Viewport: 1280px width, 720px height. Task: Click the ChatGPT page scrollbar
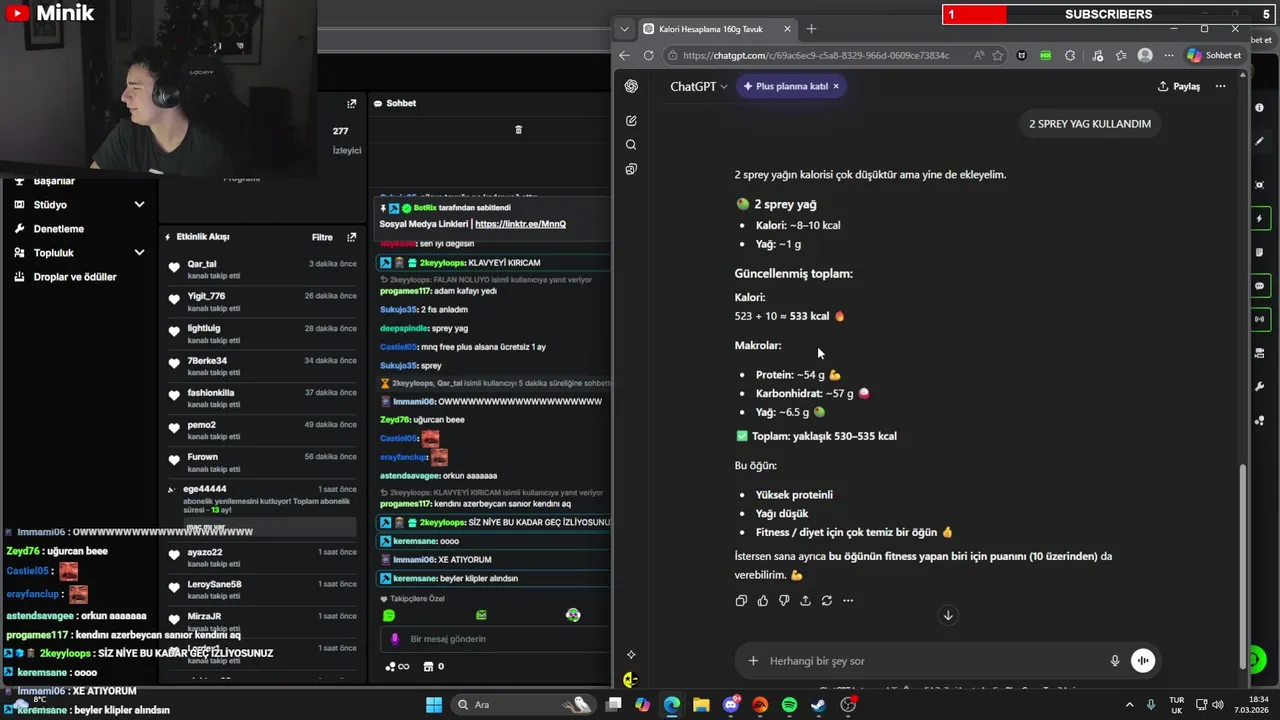point(1243,567)
